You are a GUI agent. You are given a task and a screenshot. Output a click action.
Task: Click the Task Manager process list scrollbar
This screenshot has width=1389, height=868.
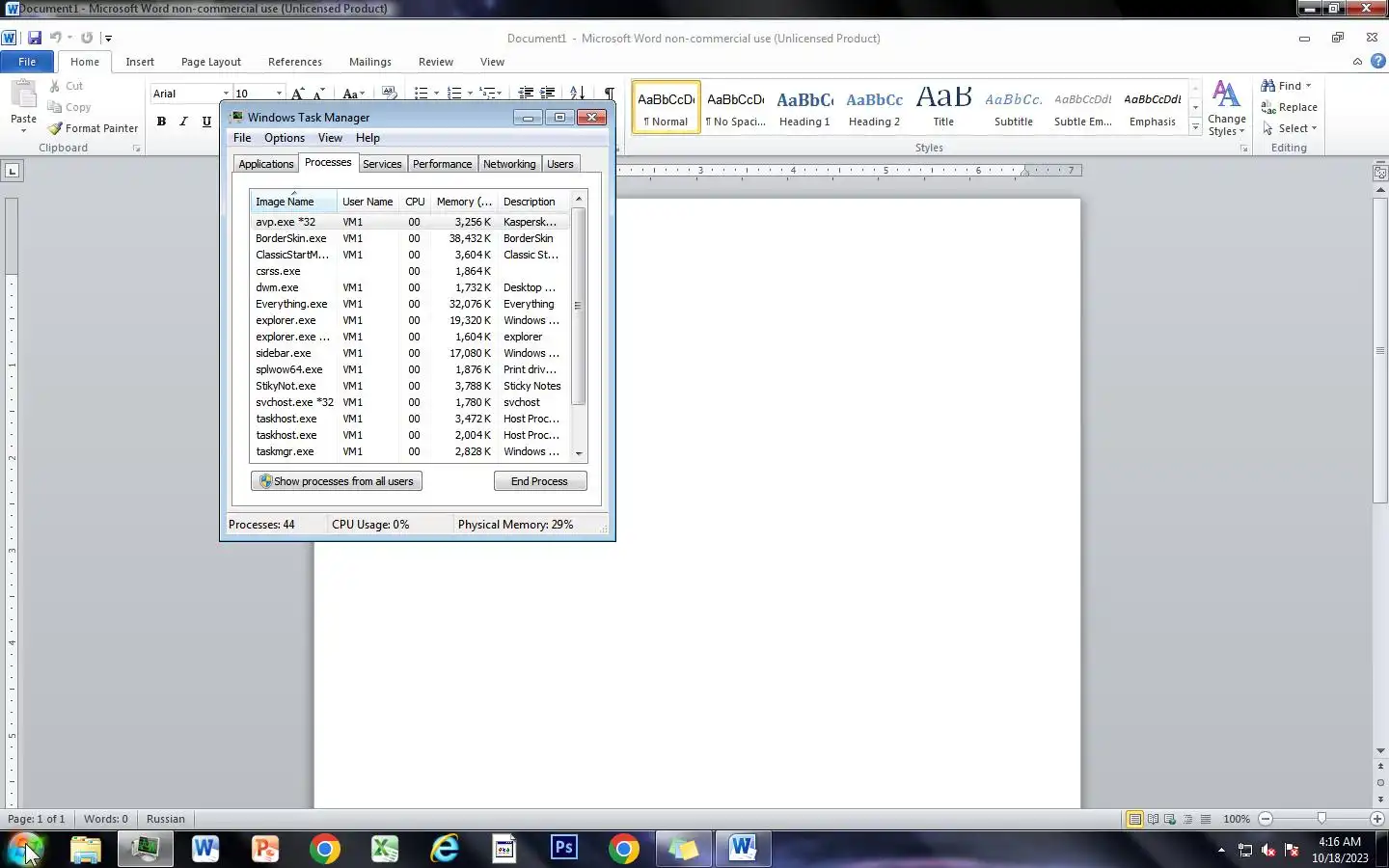[x=579, y=306]
